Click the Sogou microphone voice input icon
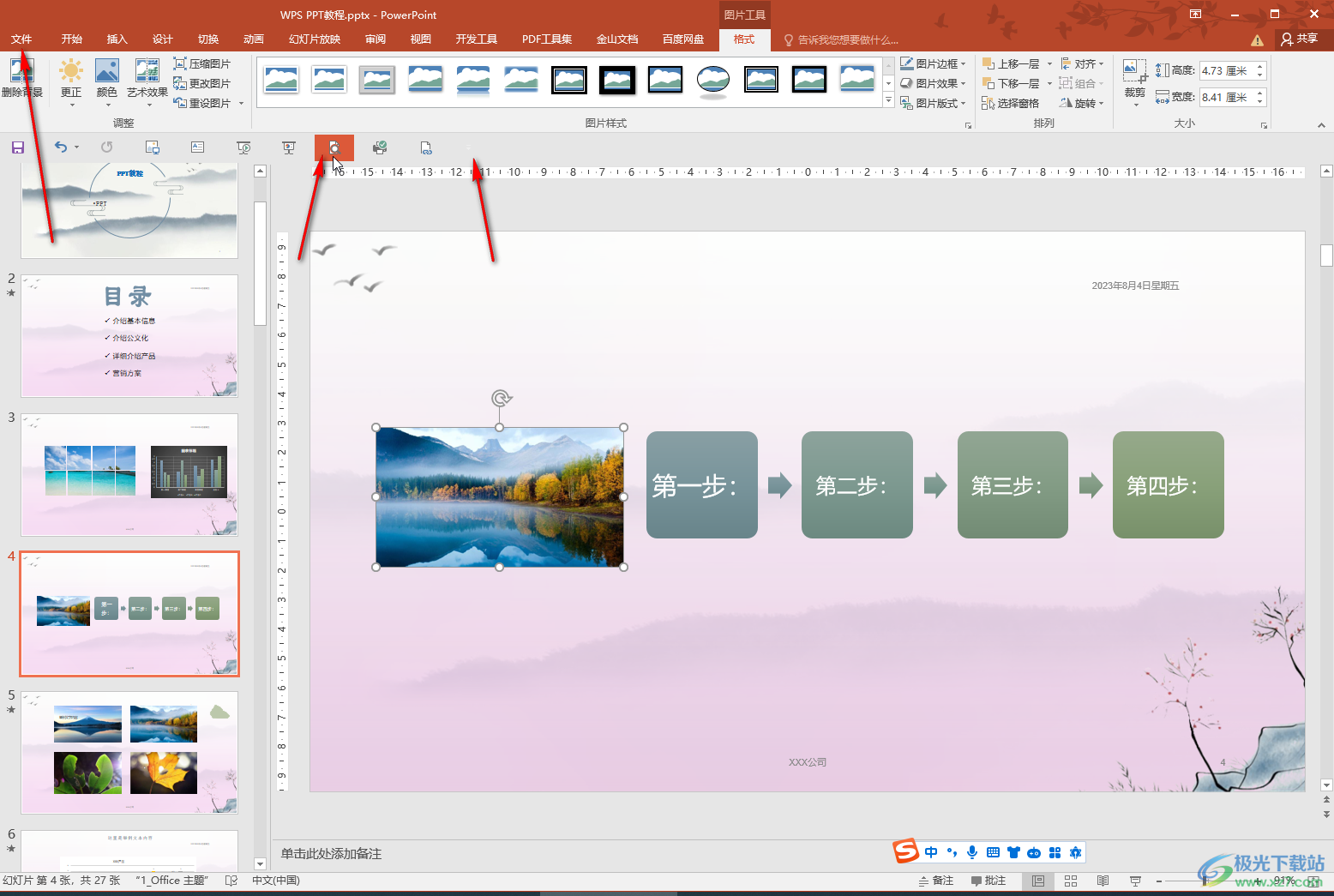 (x=972, y=852)
